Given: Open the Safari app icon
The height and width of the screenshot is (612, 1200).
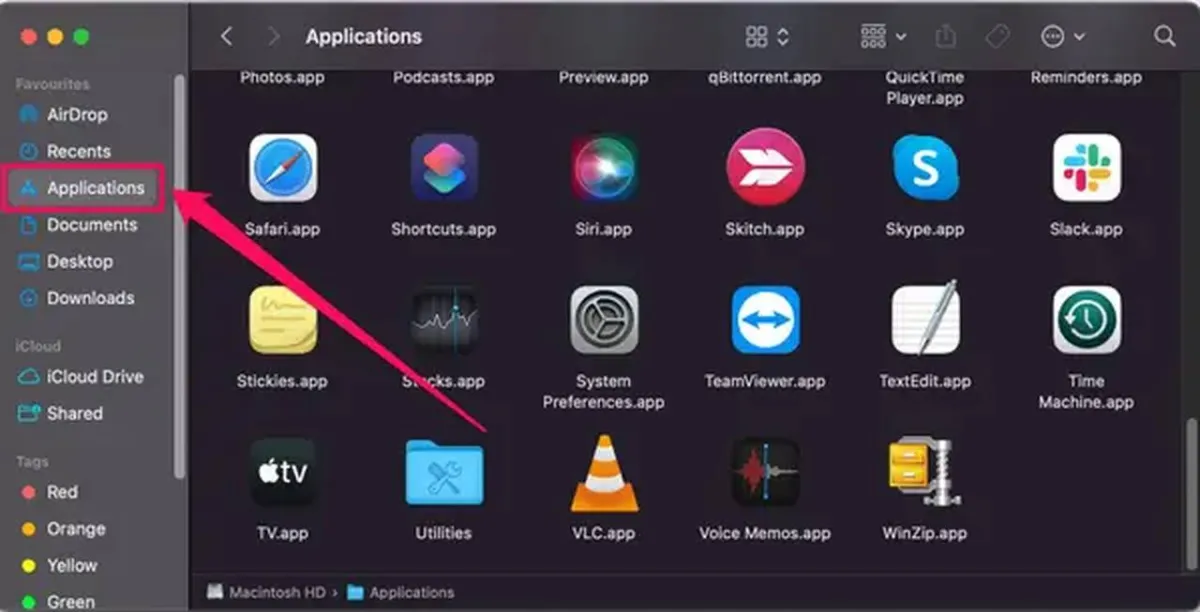Looking at the screenshot, I should click(283, 168).
